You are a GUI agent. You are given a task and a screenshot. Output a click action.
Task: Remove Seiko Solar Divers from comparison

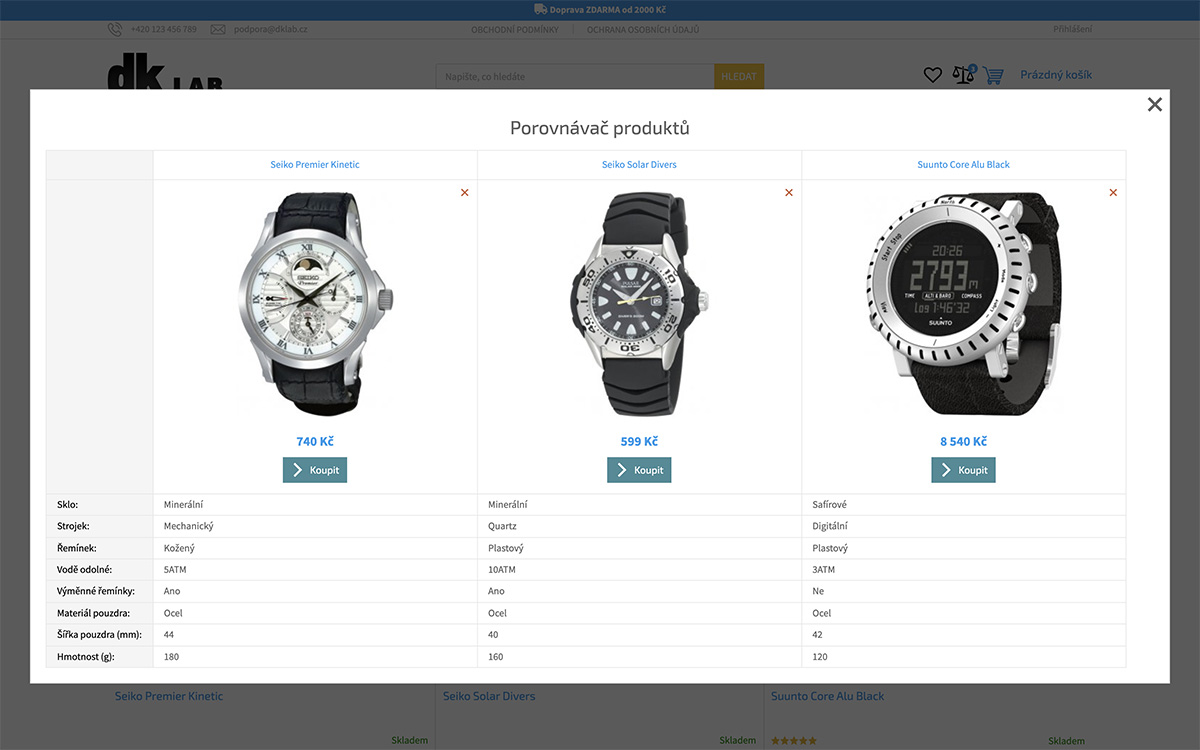pyautogui.click(x=789, y=192)
